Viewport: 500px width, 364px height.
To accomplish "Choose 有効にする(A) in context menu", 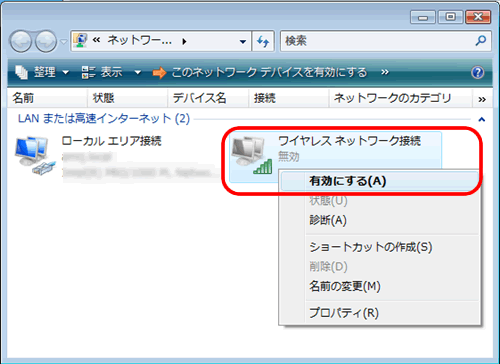I will pos(379,181).
